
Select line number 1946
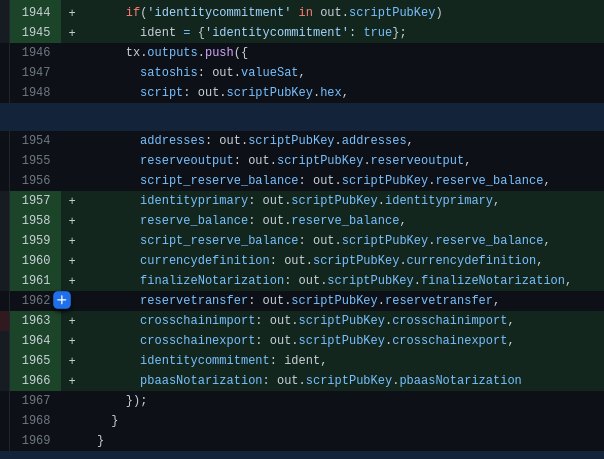click(36, 52)
